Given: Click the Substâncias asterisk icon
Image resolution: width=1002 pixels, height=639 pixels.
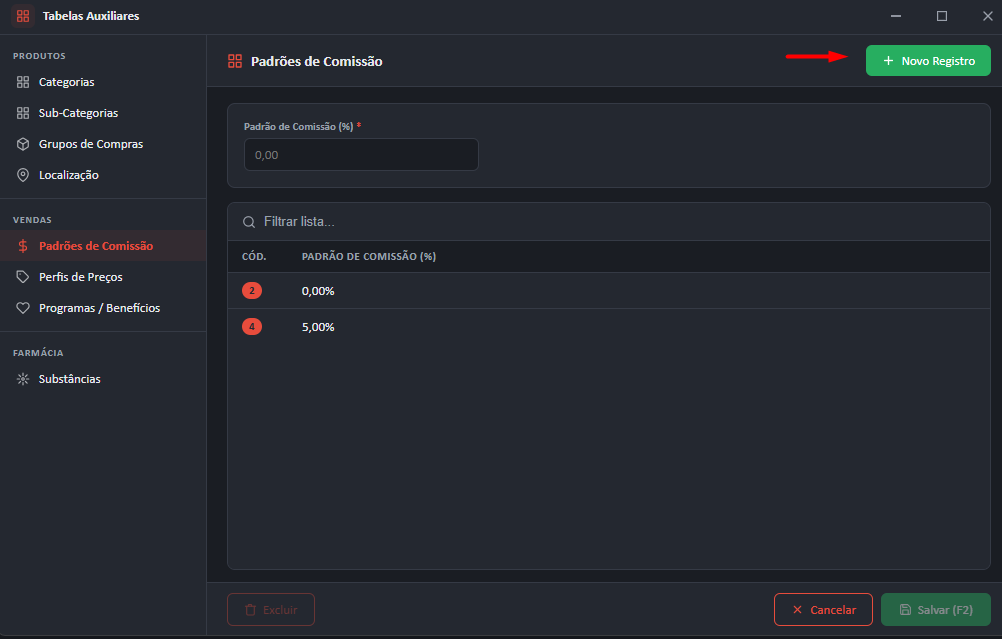Looking at the screenshot, I should coord(23,379).
